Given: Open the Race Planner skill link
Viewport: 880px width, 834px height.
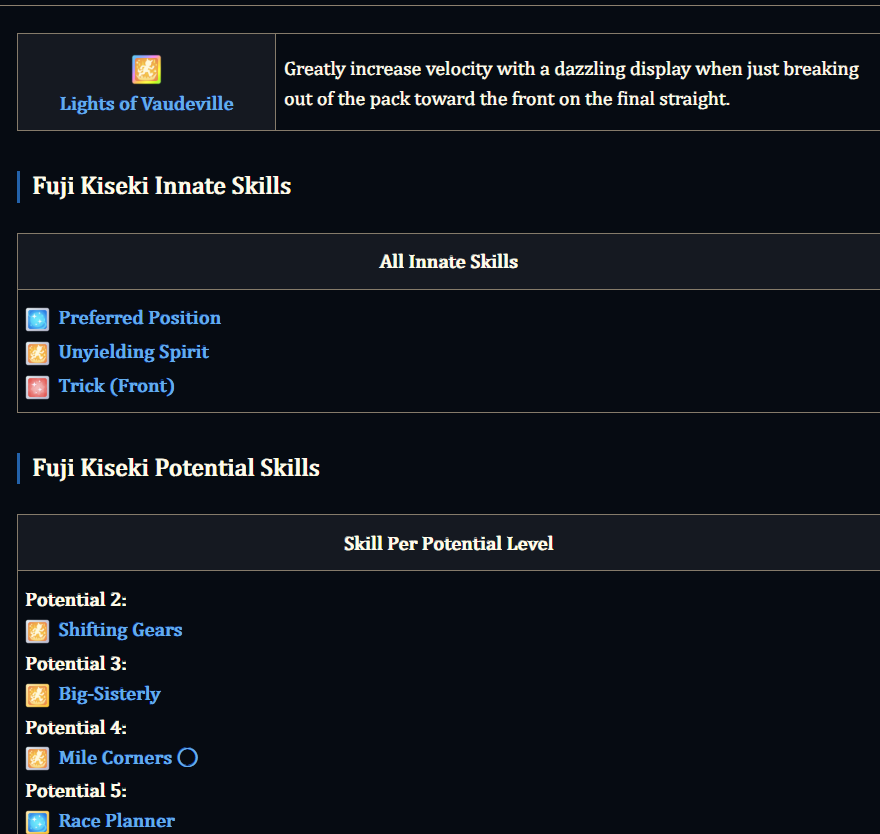Looking at the screenshot, I should [117, 821].
